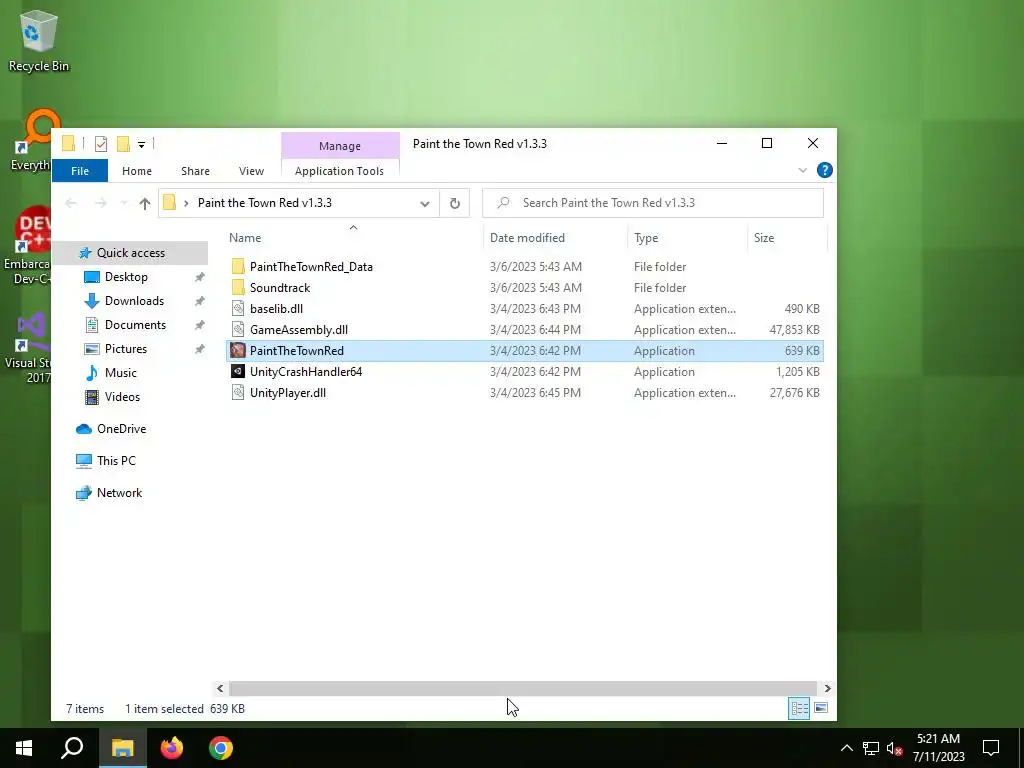
Task: Select the PaintTheTownRed_Data folder
Action: coord(311,266)
